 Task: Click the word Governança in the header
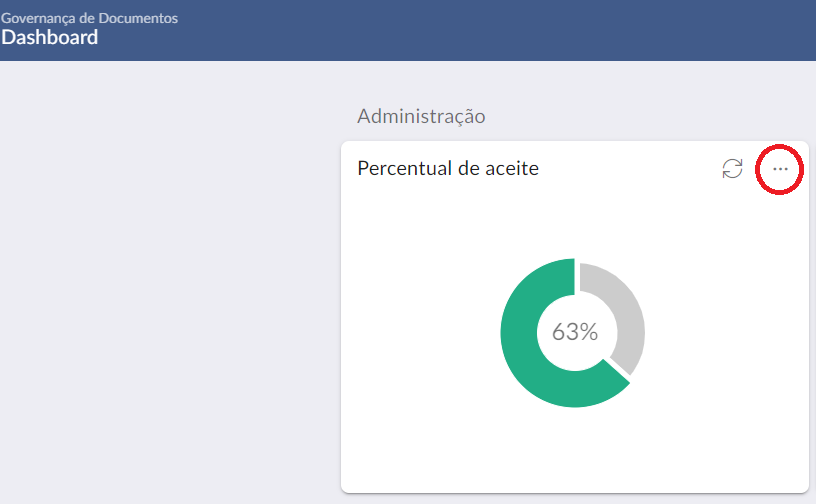pyautogui.click(x=39, y=18)
